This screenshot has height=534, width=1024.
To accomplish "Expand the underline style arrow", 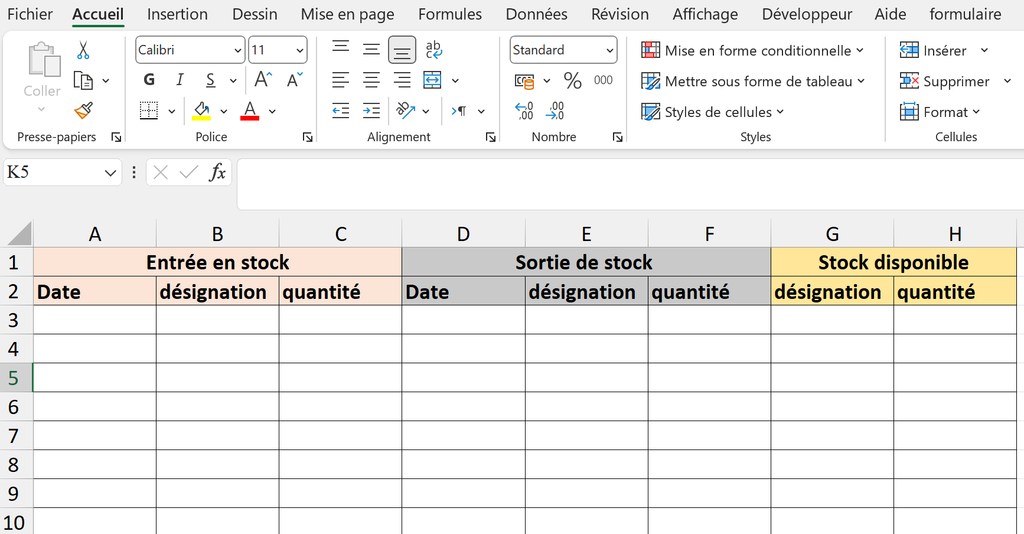I will pyautogui.click(x=232, y=81).
